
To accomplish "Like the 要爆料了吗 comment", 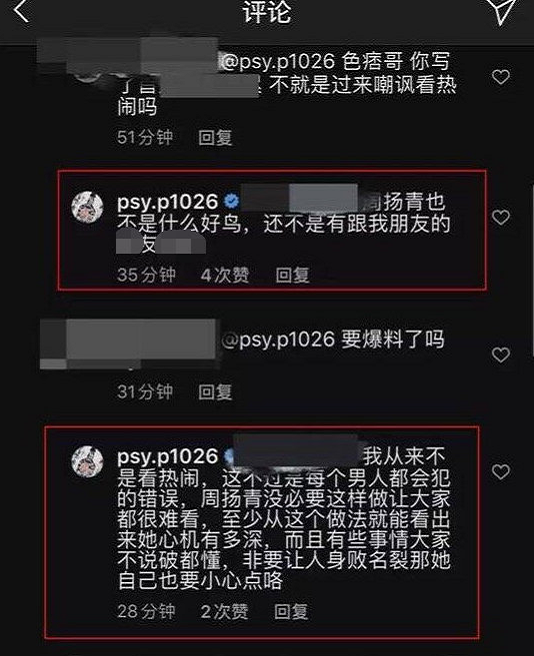I will [501, 355].
